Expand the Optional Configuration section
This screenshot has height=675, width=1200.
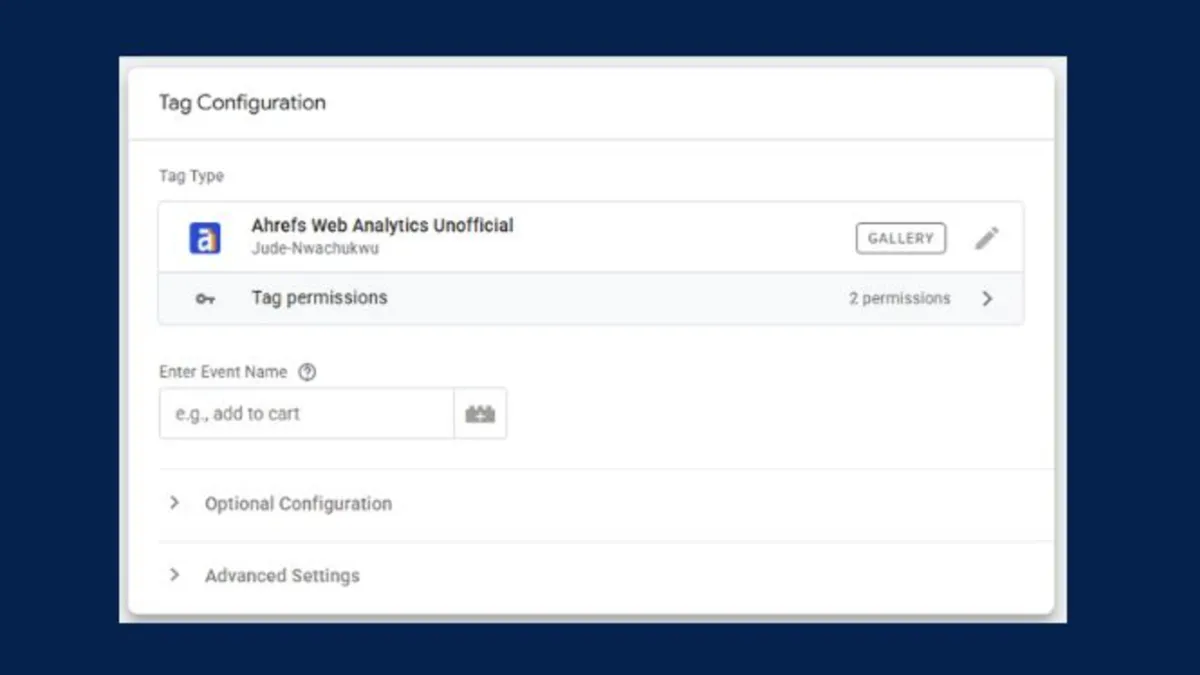pos(297,503)
